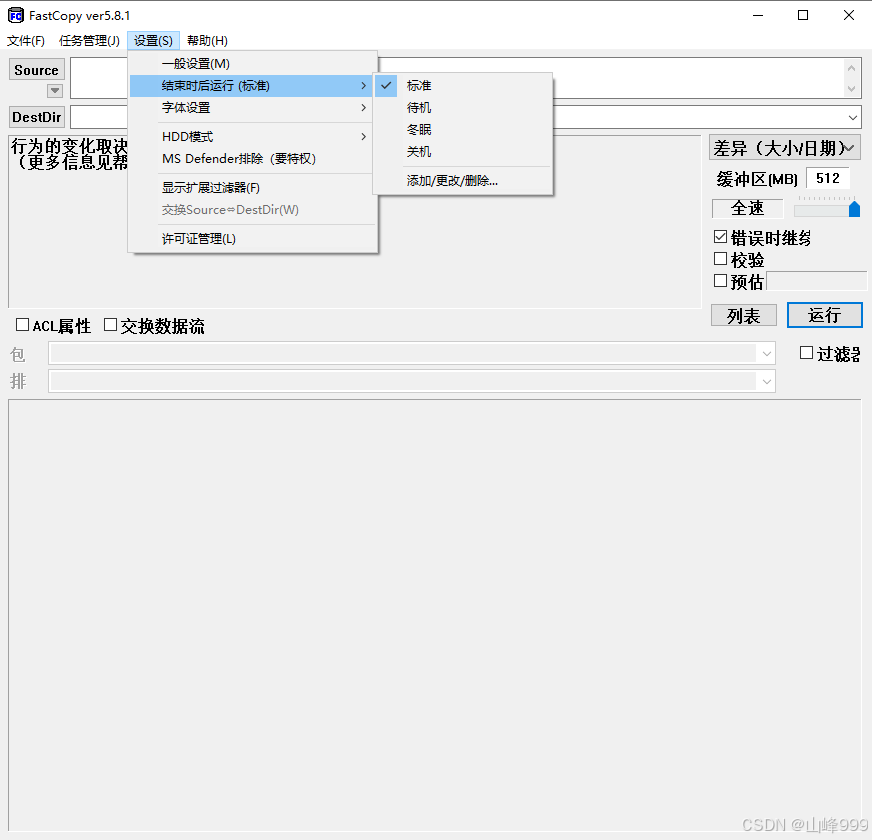
Task: Select 一般设置(M) menu entry
Action: pyautogui.click(x=253, y=63)
